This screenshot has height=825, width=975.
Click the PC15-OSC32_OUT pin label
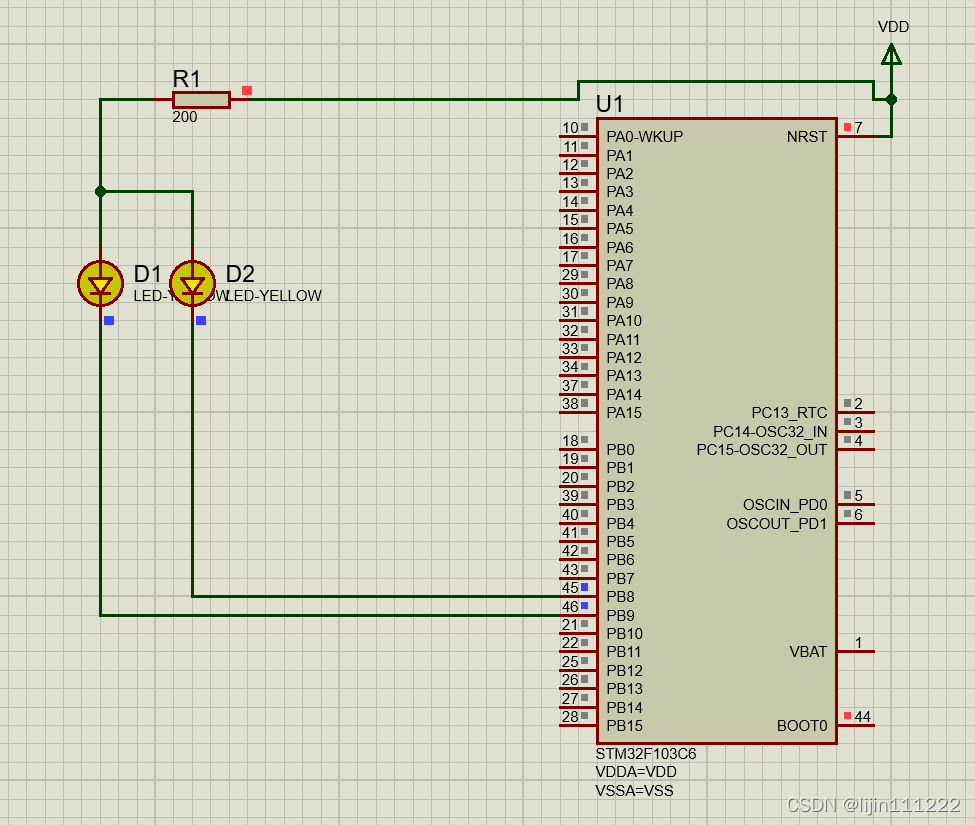[x=762, y=450]
